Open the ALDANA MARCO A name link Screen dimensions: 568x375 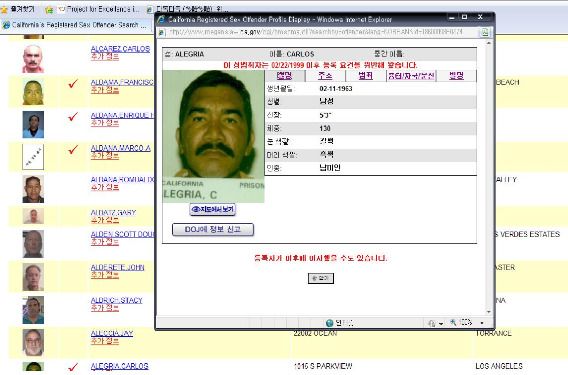point(121,148)
